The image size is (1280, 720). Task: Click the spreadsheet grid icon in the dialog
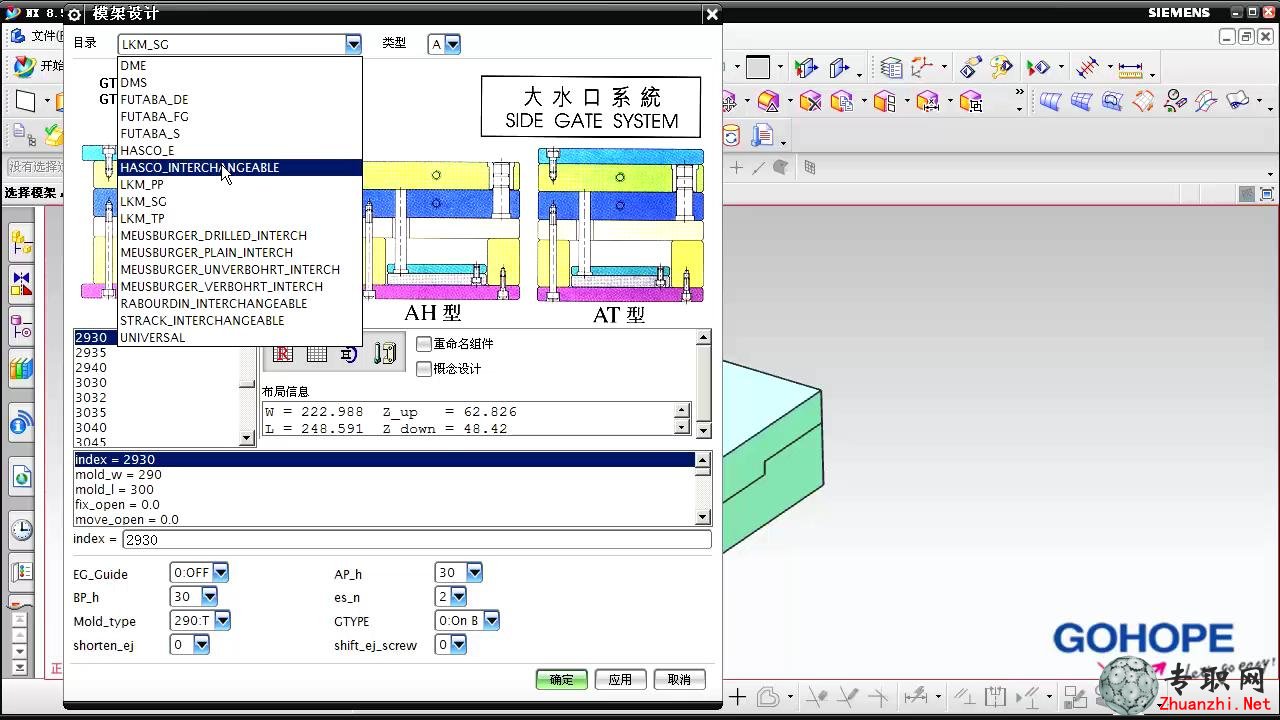coord(317,354)
